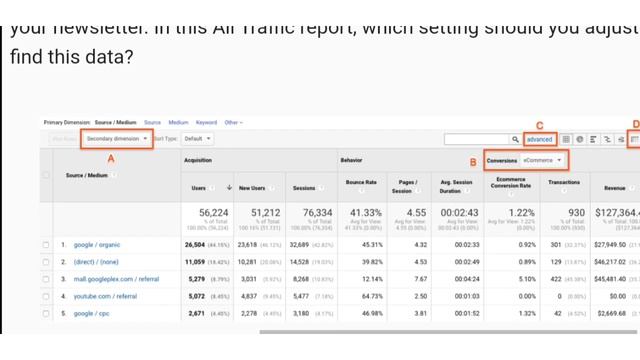The image size is (640, 360).
Task: Sort by Sessions column header
Action: pyautogui.click(x=304, y=188)
